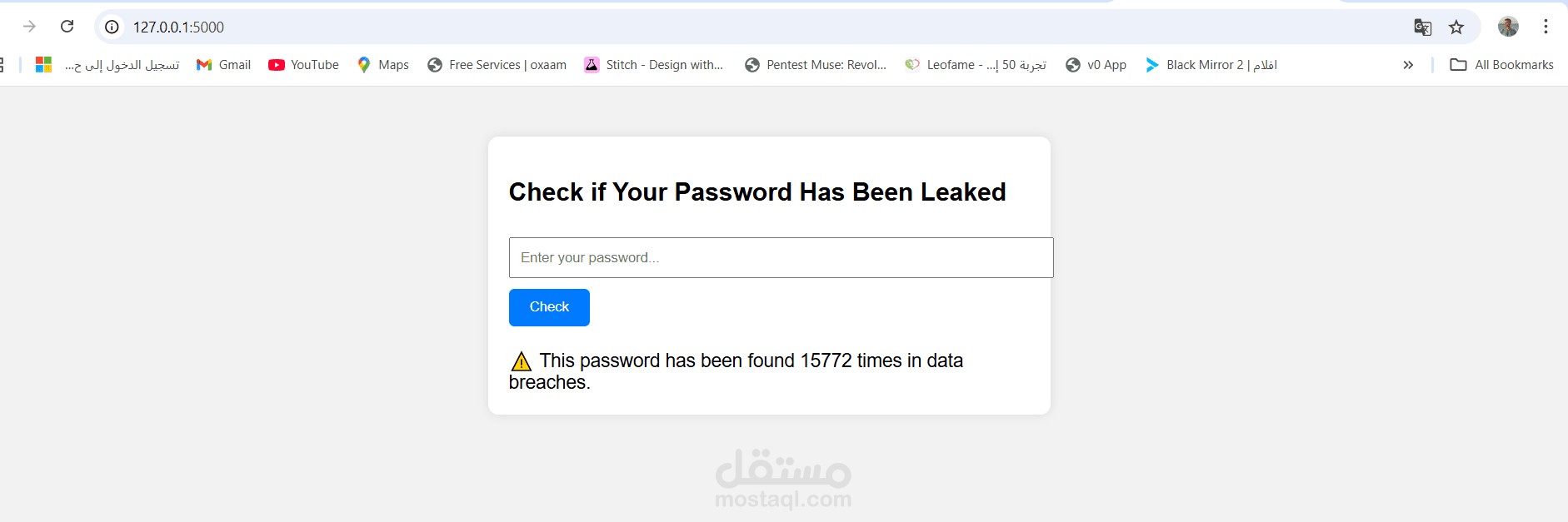Open the v0 App bookmark
The width and height of the screenshot is (1568, 522).
(1096, 65)
